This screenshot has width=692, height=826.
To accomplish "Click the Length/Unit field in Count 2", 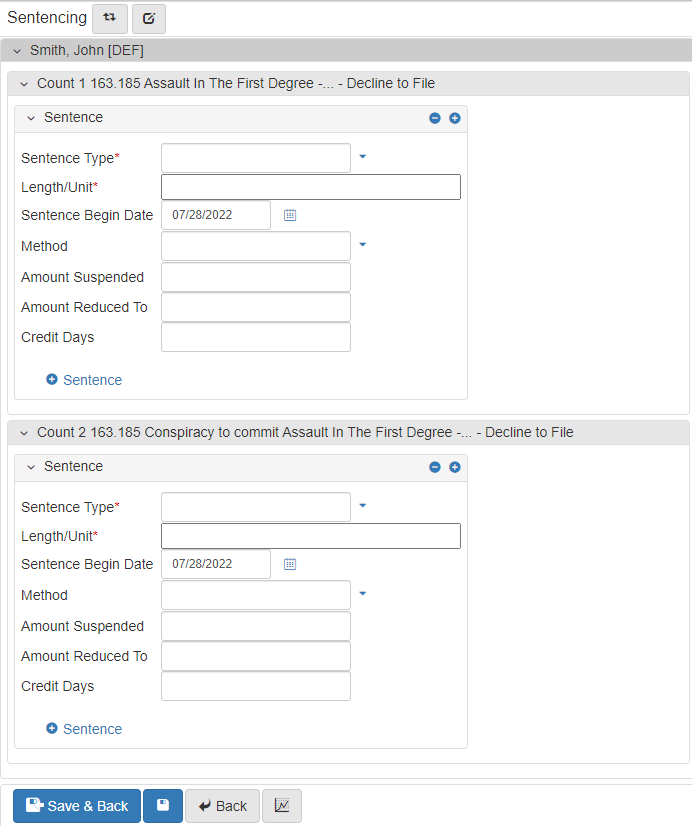I will pos(310,536).
